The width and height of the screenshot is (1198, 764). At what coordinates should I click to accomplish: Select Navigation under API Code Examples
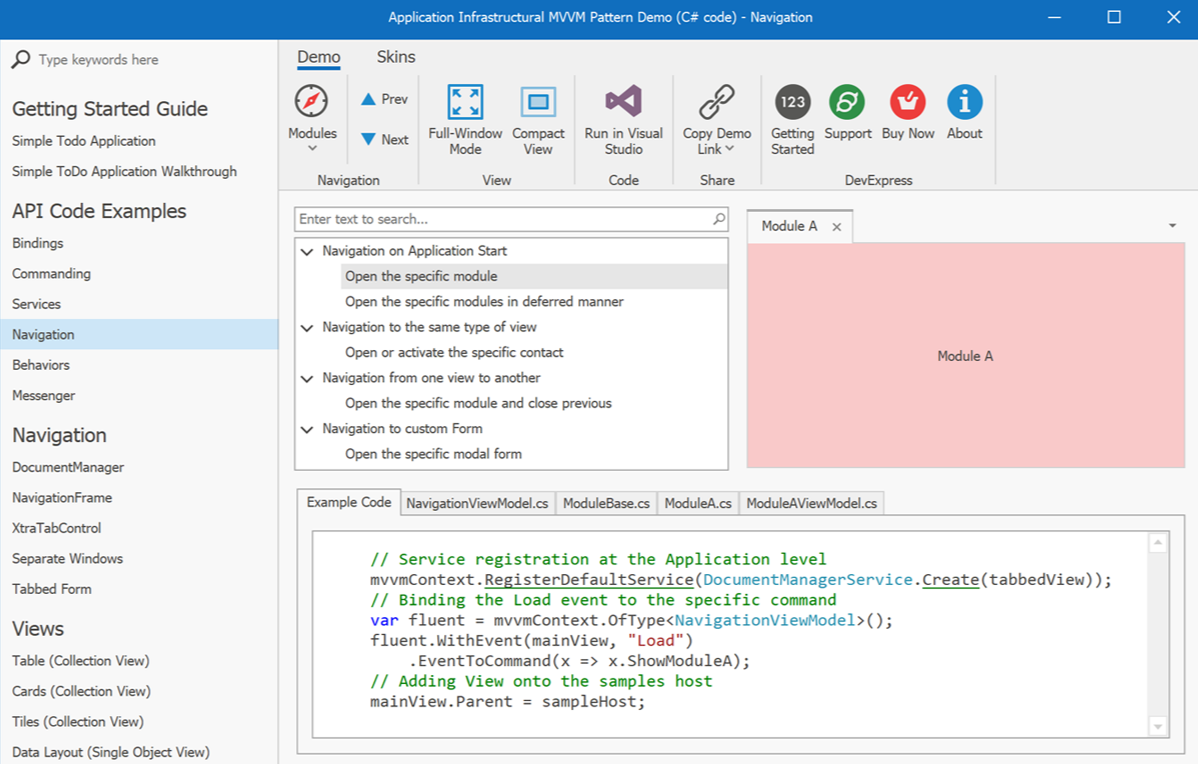pos(139,335)
